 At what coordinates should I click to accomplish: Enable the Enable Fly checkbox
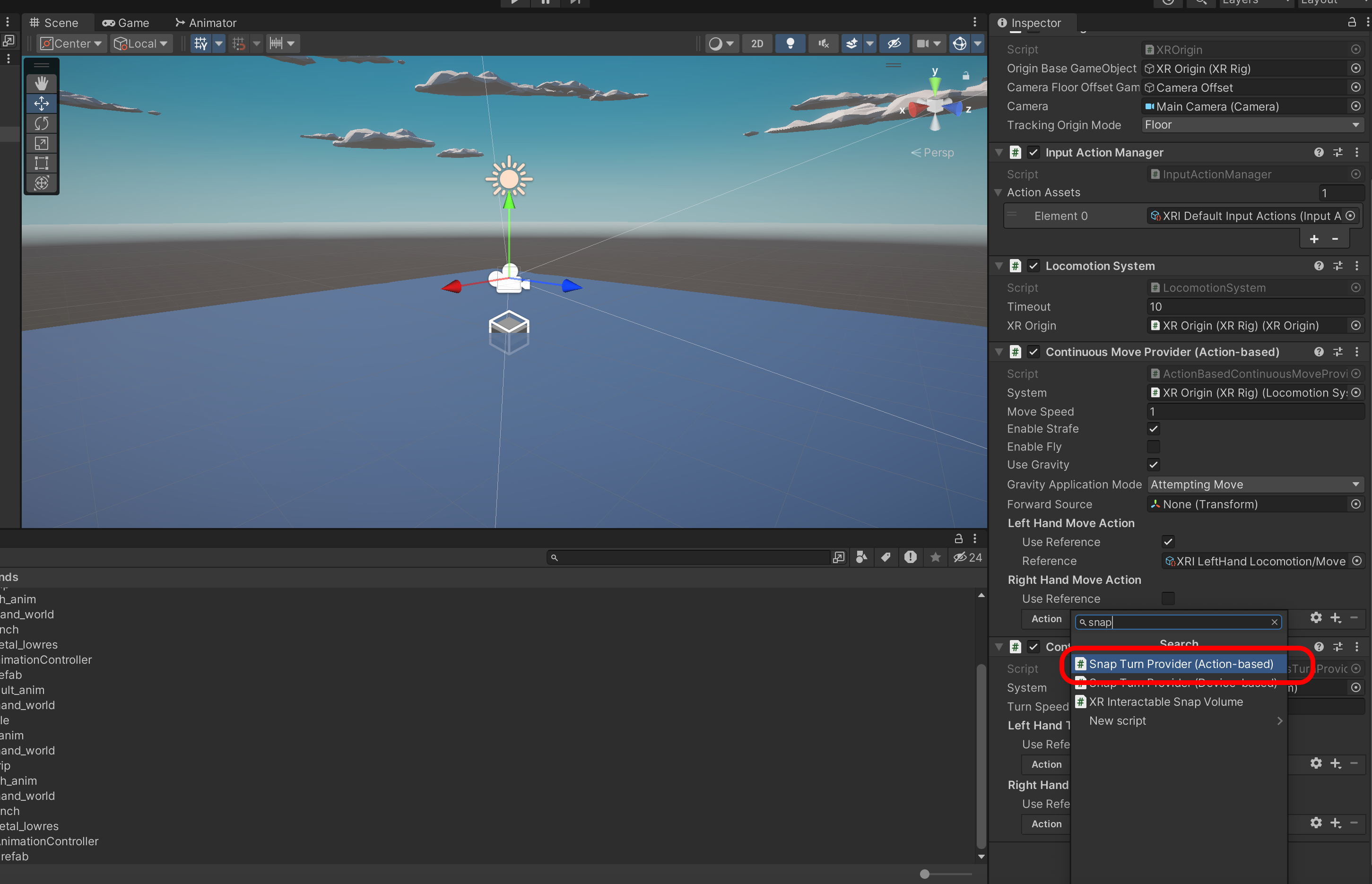tap(1153, 447)
